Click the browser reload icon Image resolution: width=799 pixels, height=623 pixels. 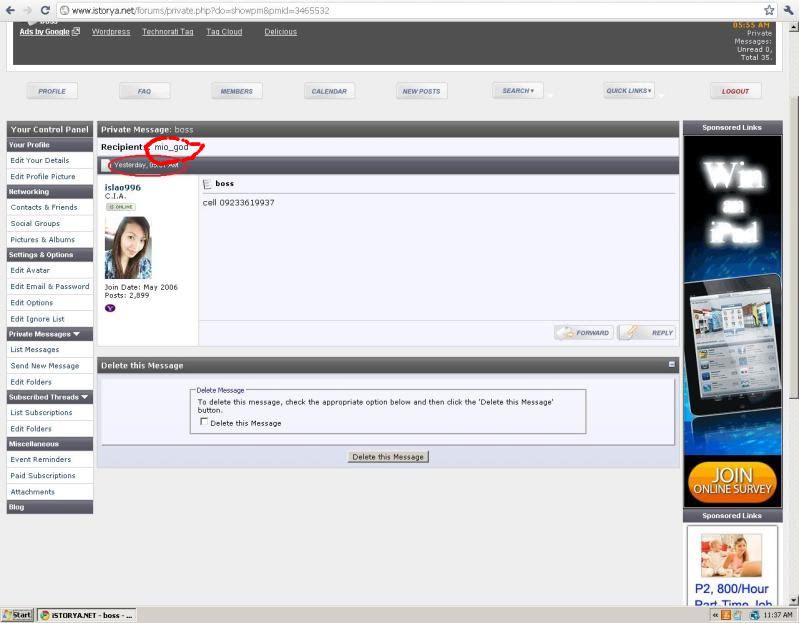coord(45,10)
